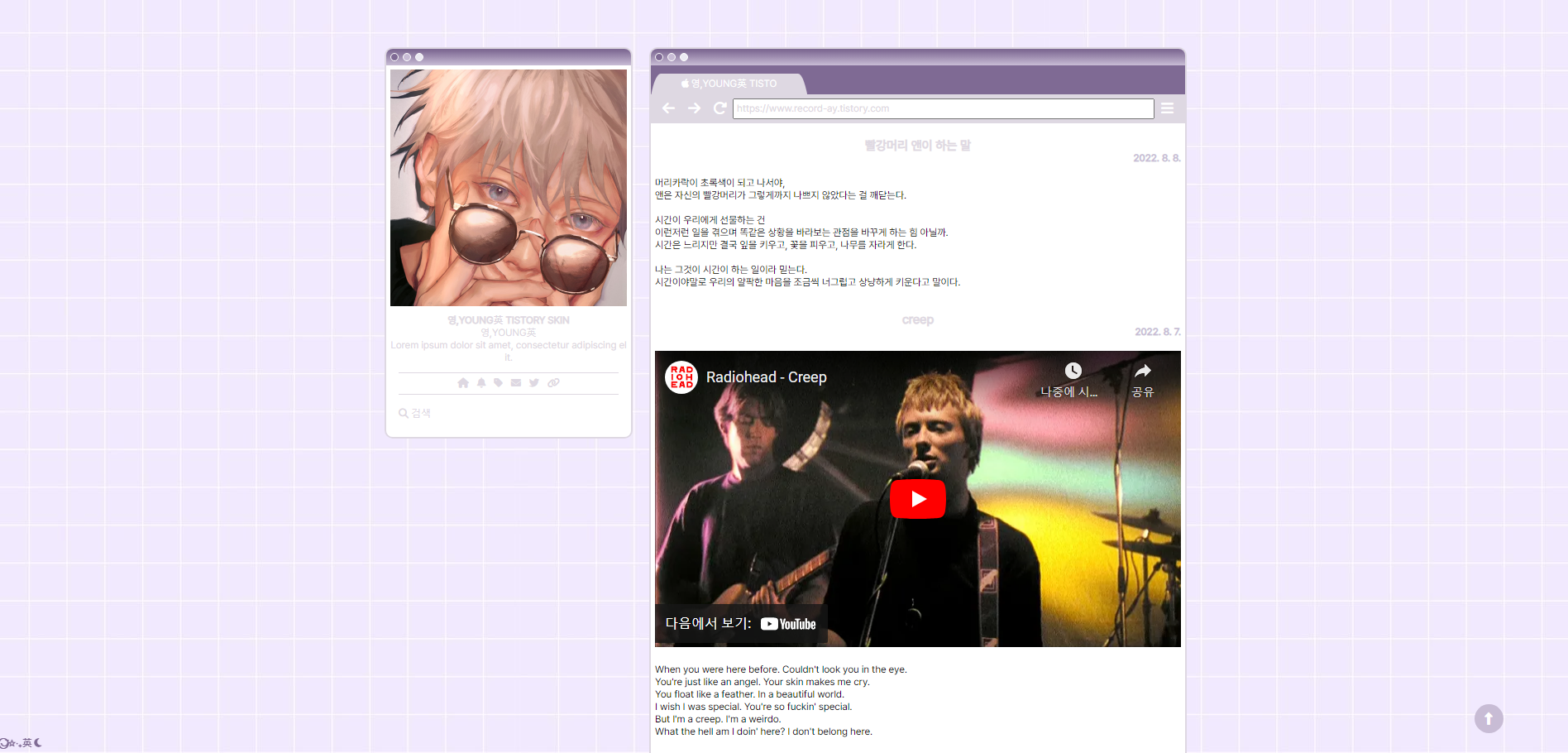
Task: Play the Radiohead Creep video
Action: click(x=918, y=499)
